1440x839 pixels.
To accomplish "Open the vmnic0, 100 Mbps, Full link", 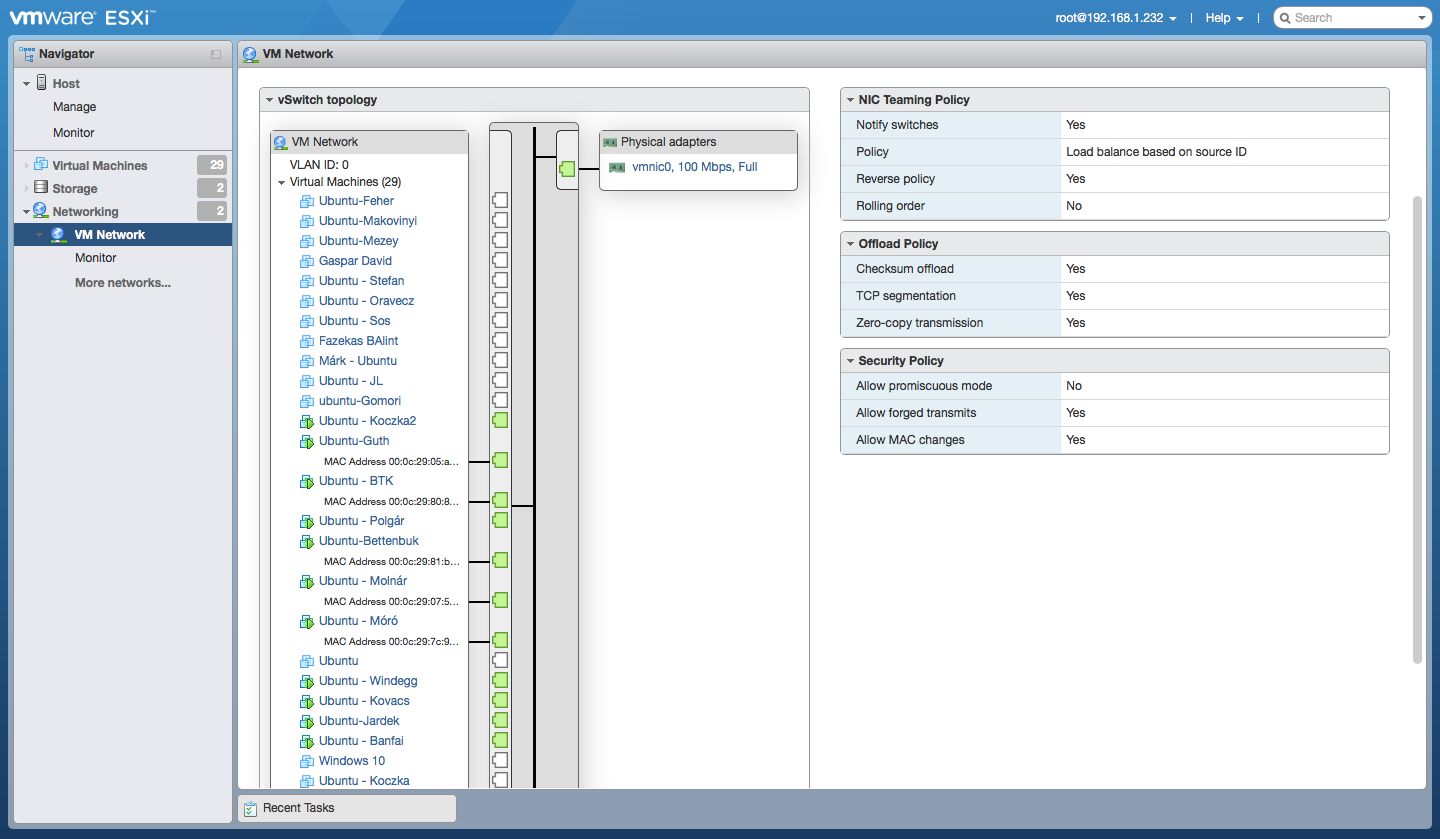I will [695, 167].
